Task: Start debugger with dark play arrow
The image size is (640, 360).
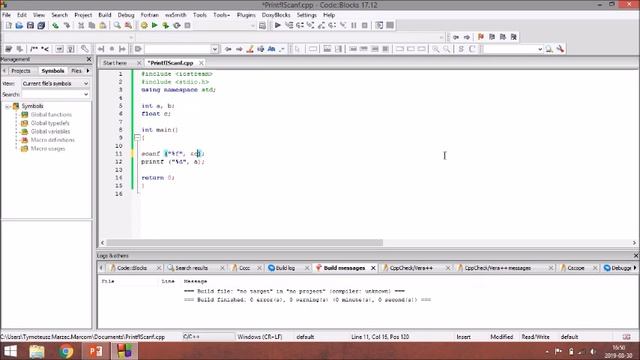Action: pos(278,25)
